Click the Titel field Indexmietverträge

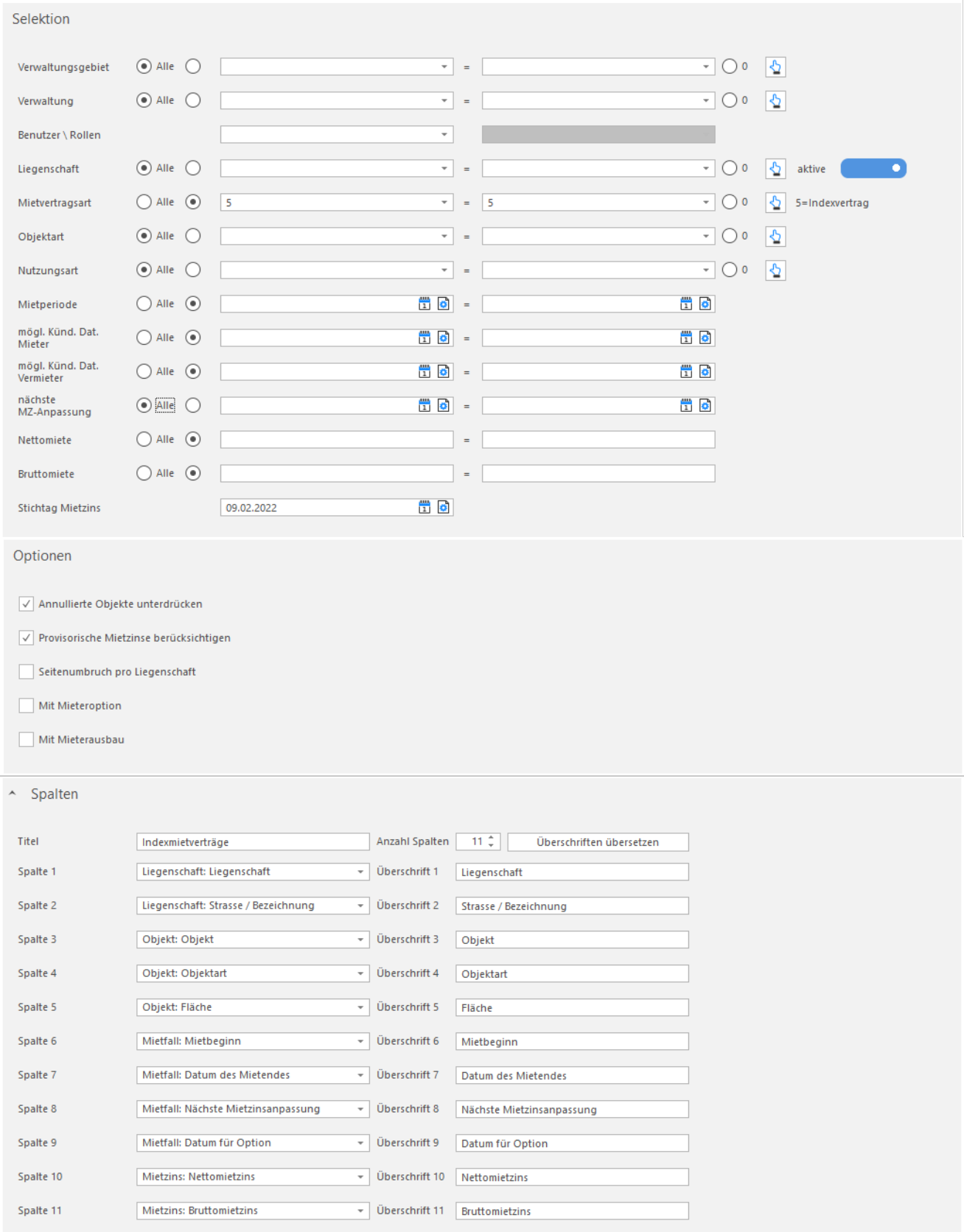(x=253, y=842)
